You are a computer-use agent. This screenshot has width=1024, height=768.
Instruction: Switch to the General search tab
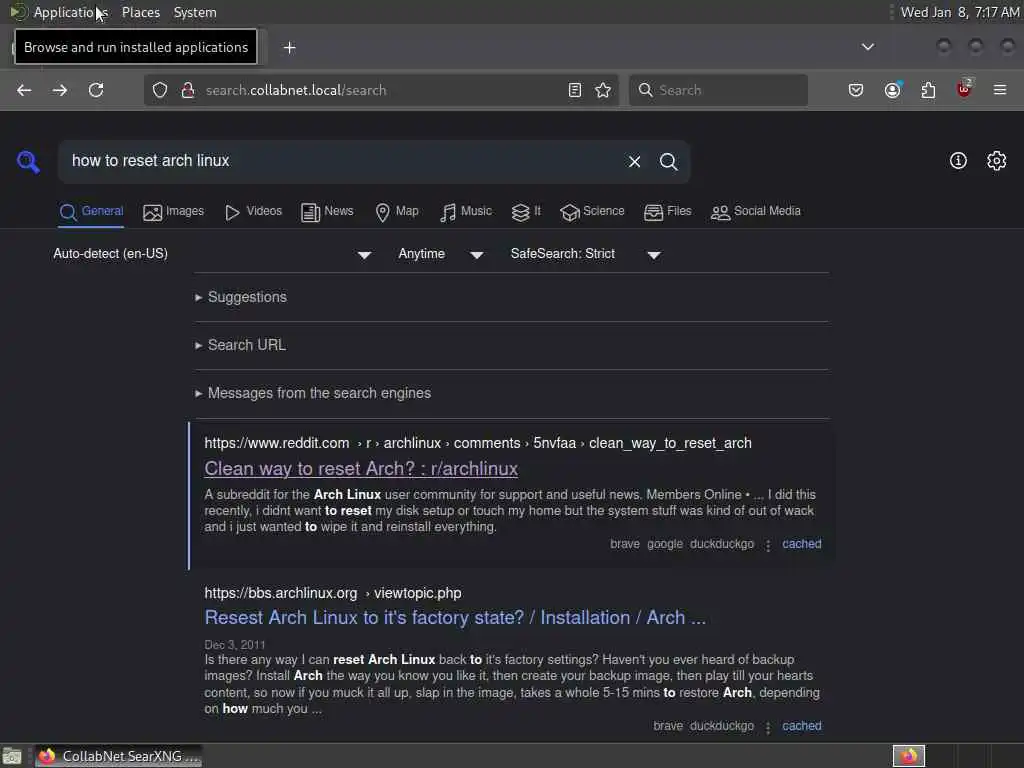(91, 212)
